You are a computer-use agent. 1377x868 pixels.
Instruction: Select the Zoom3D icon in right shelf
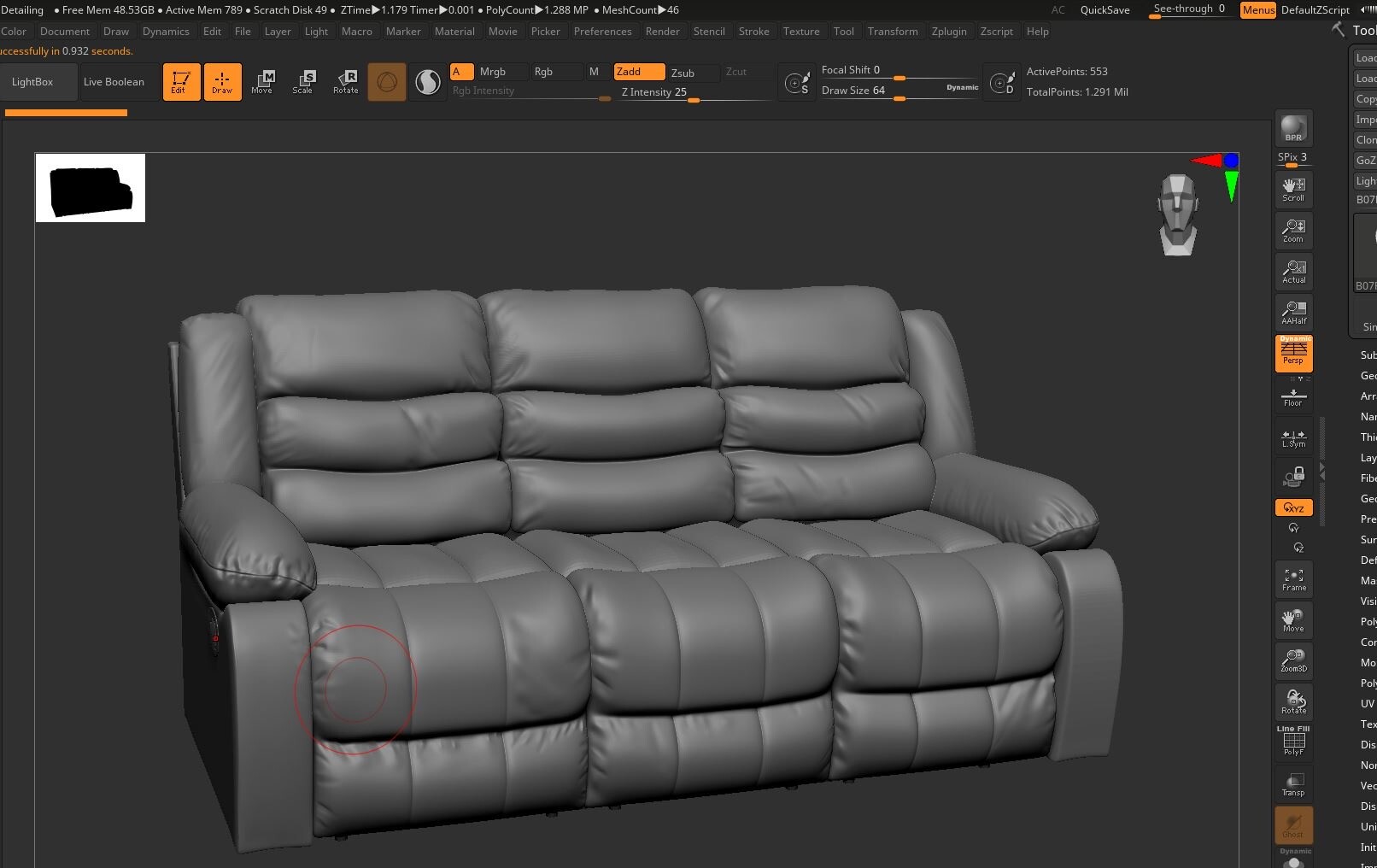[1292, 660]
